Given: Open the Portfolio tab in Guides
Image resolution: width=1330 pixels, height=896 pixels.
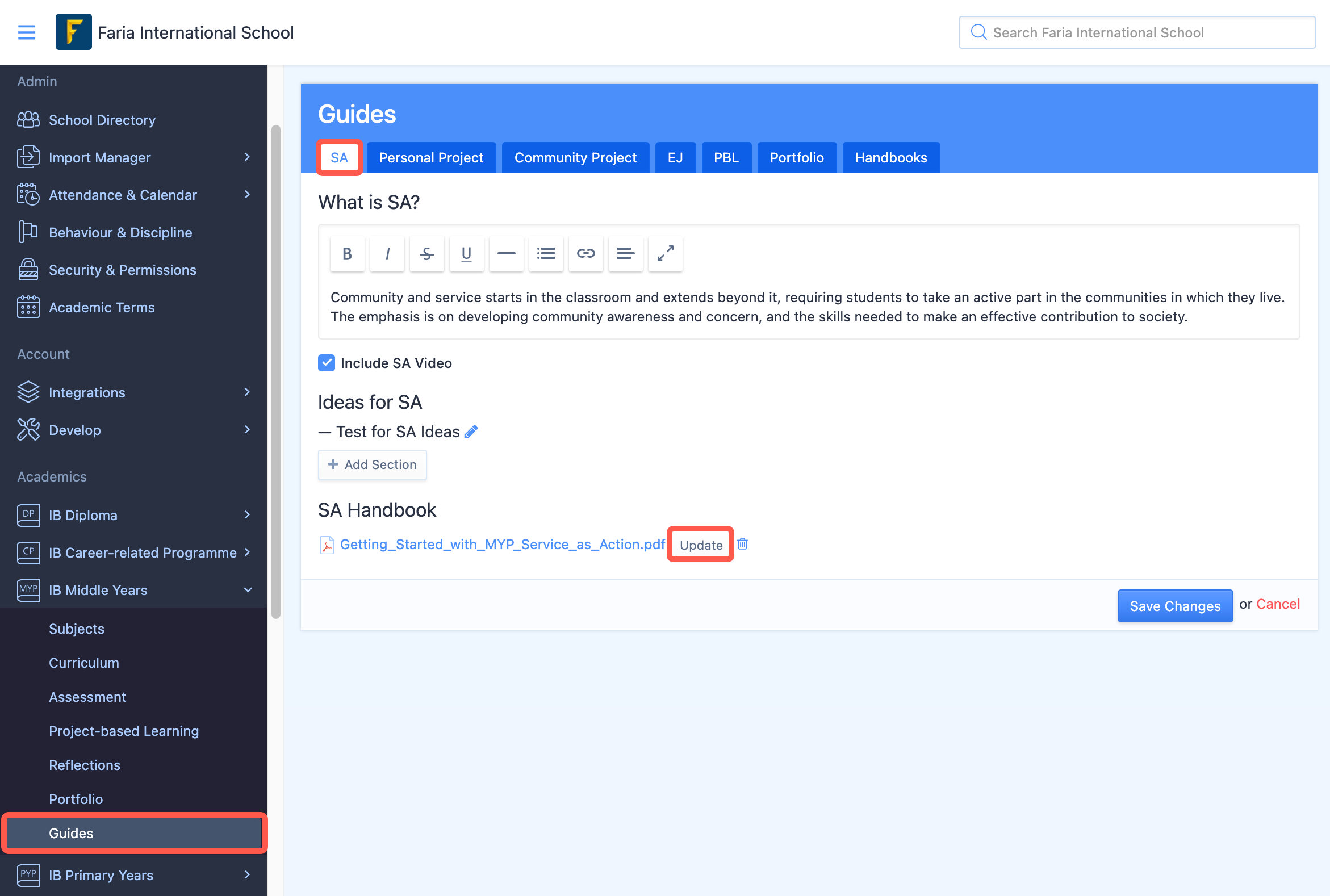Looking at the screenshot, I should 797,158.
